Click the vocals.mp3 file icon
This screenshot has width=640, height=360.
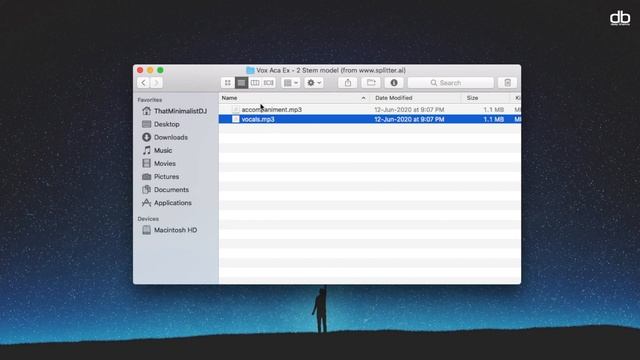(x=236, y=119)
